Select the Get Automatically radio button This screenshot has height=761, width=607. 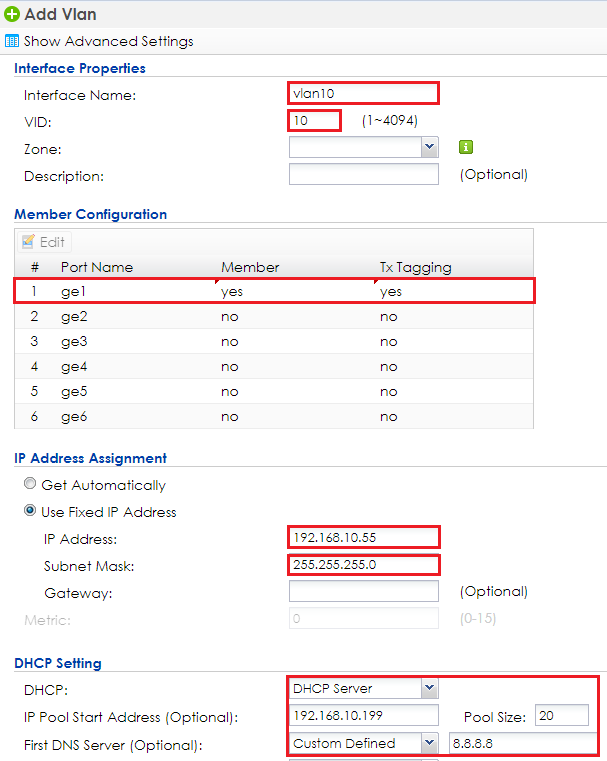coord(30,483)
